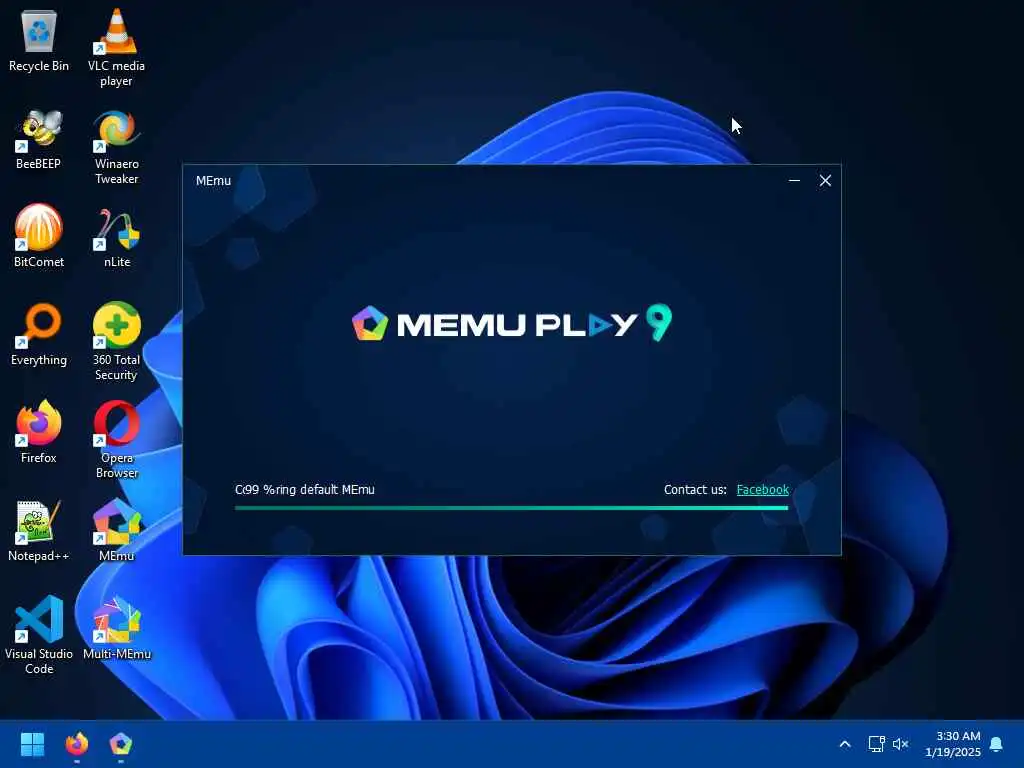Select the Visual Studio Code shortcut

pos(39,635)
